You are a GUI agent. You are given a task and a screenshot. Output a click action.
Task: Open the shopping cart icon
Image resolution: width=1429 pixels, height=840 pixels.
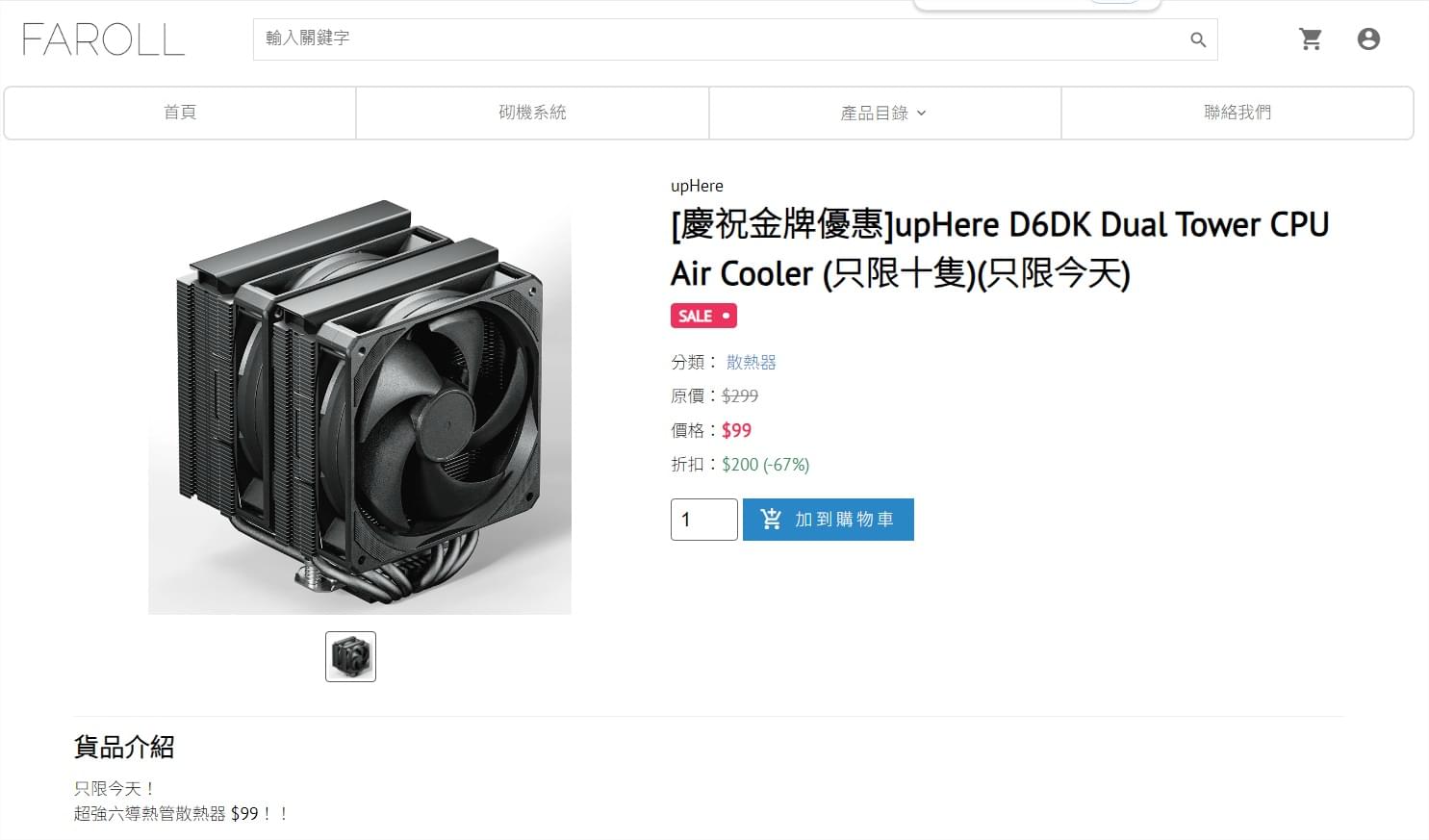coord(1310,38)
